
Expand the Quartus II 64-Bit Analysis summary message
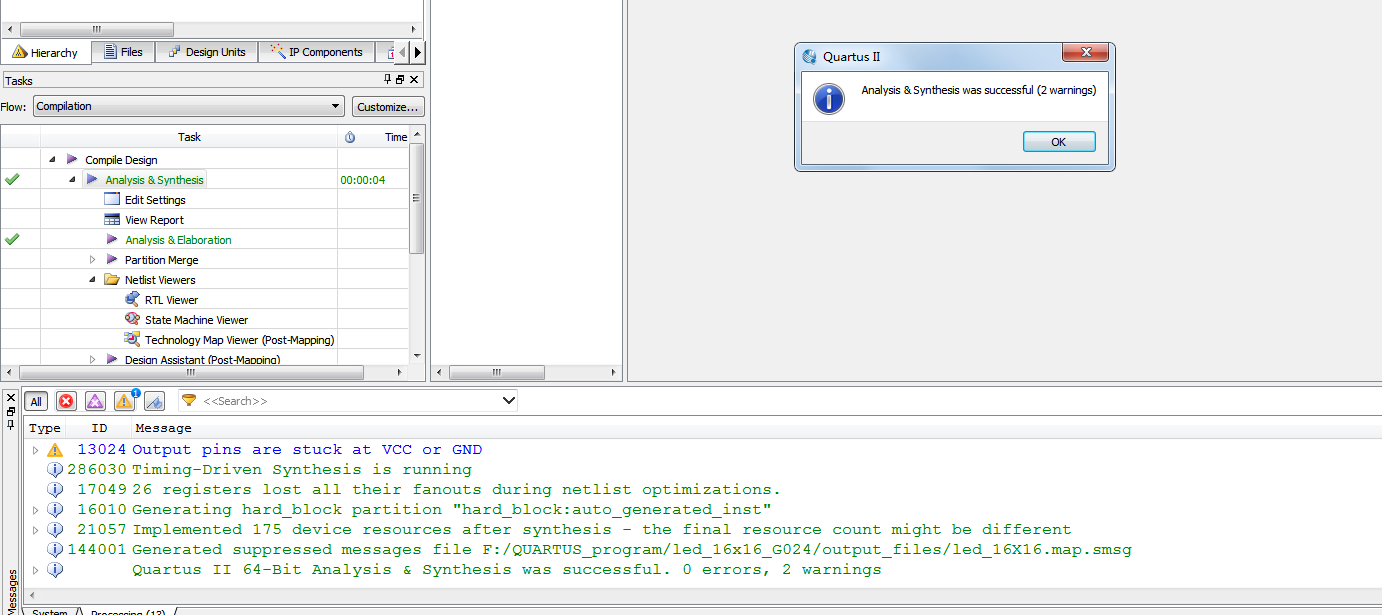click(35, 570)
